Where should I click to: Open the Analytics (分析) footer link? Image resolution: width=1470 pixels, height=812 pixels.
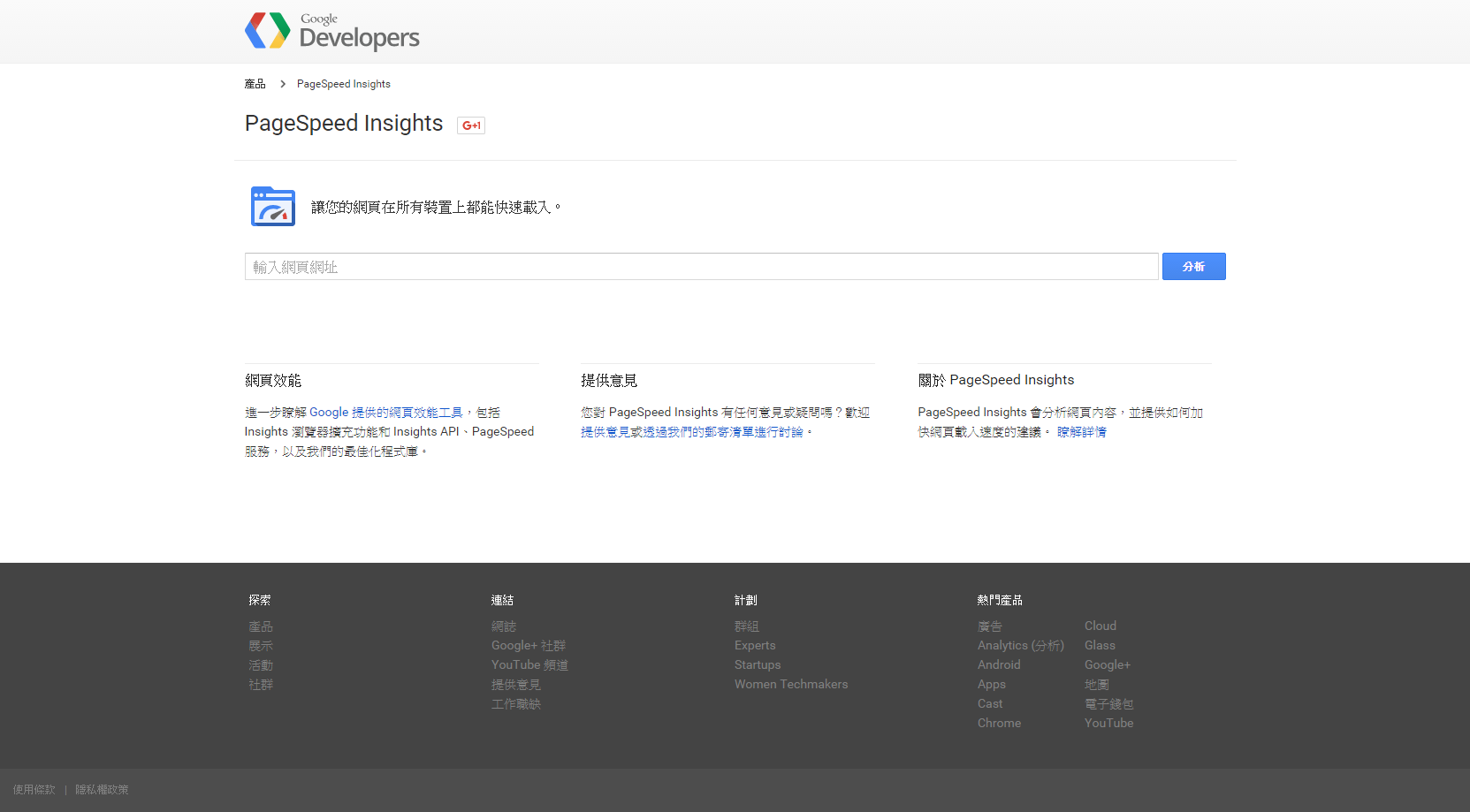1020,646
